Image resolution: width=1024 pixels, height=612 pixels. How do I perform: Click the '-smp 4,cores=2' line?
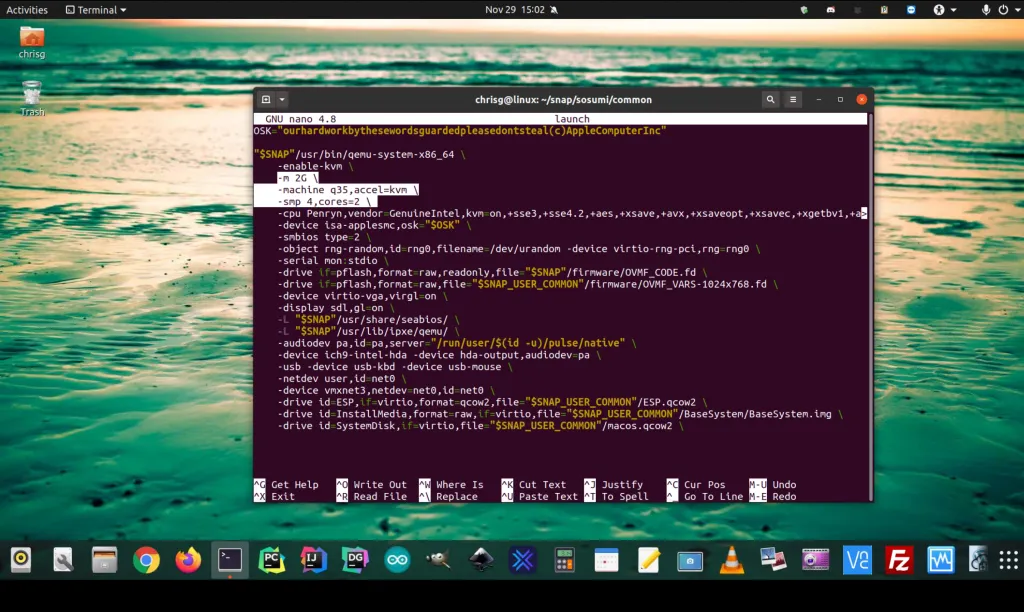(324, 201)
